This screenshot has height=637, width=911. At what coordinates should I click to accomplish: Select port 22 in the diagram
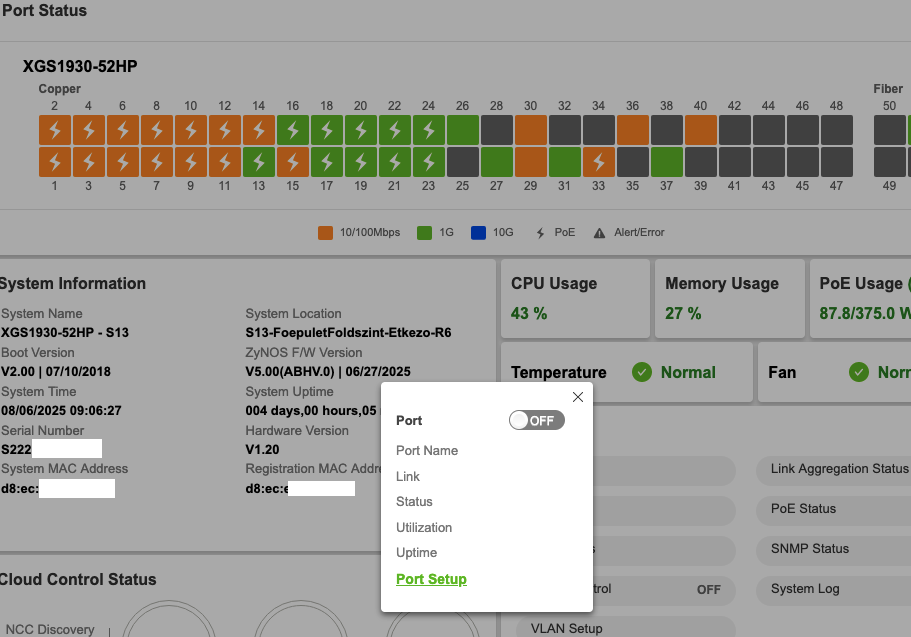click(x=394, y=130)
